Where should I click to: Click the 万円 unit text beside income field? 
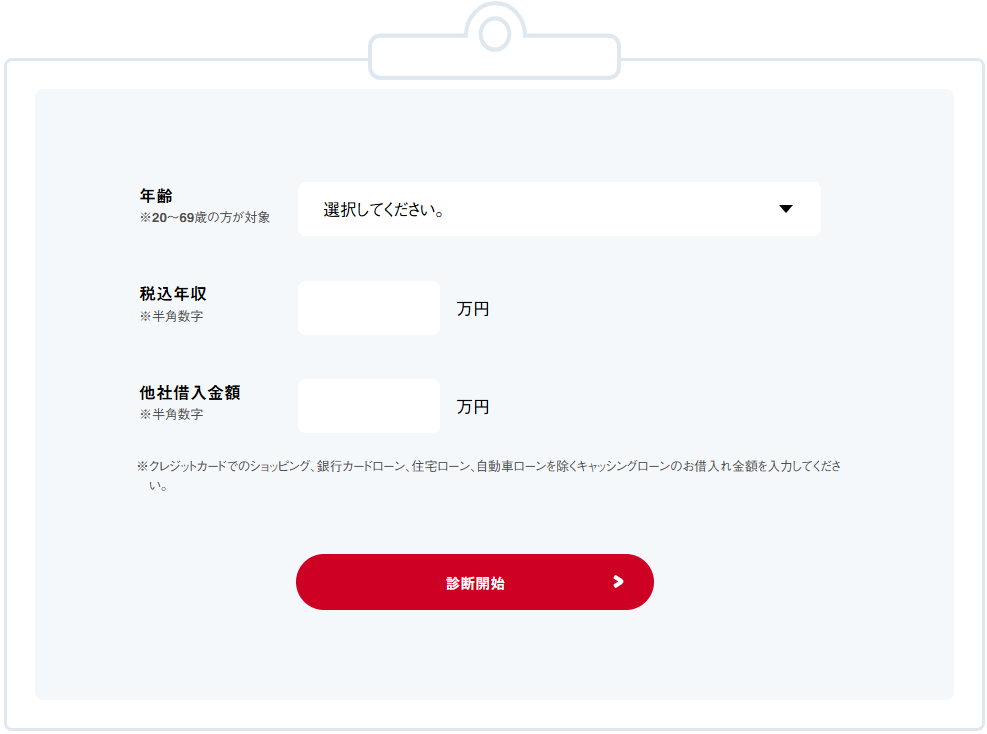click(471, 307)
